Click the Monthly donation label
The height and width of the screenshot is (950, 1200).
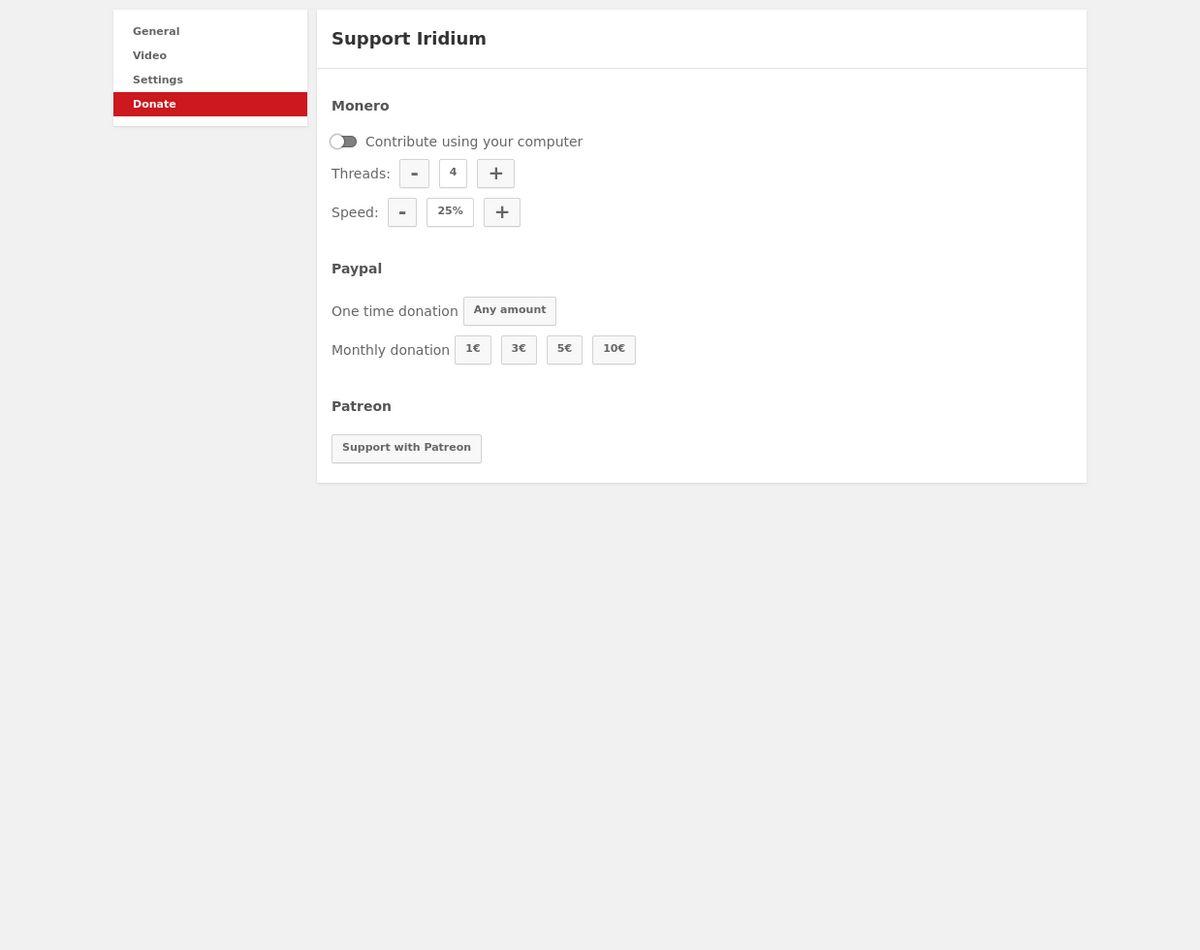[391, 350]
